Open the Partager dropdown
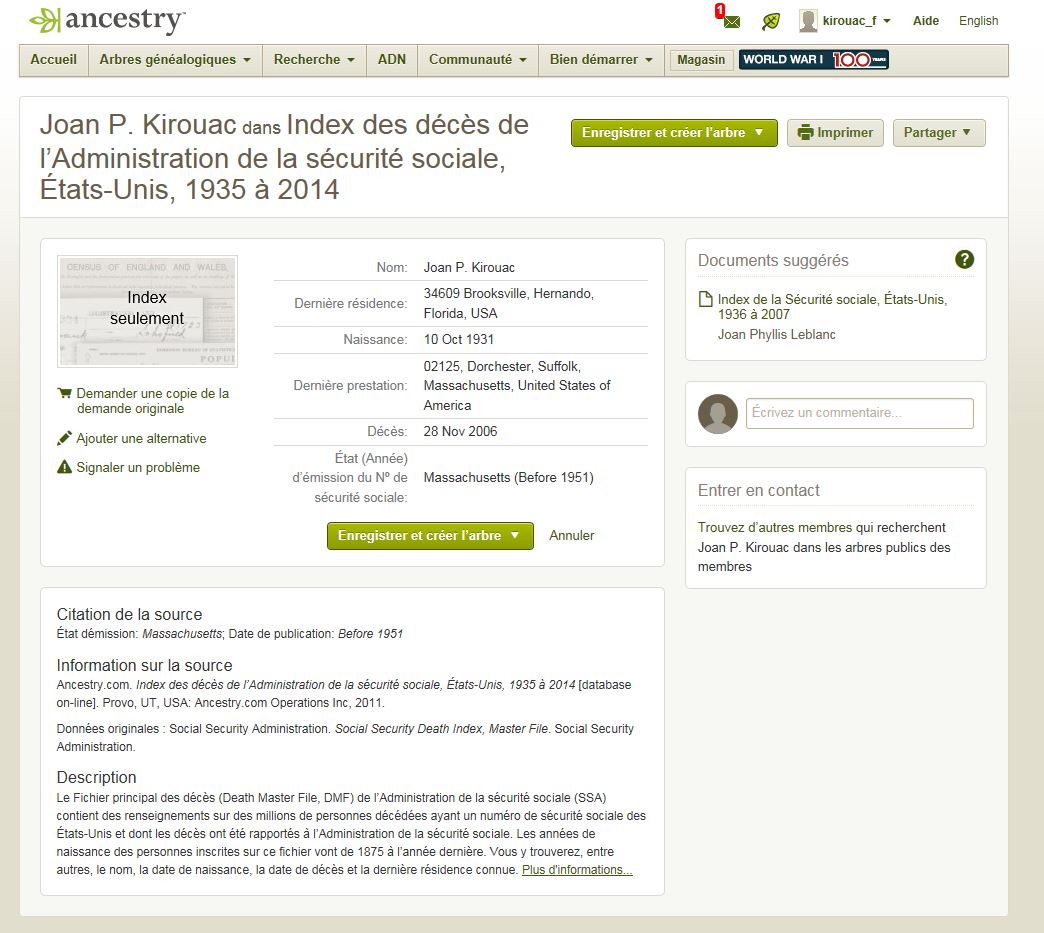 tap(939, 133)
